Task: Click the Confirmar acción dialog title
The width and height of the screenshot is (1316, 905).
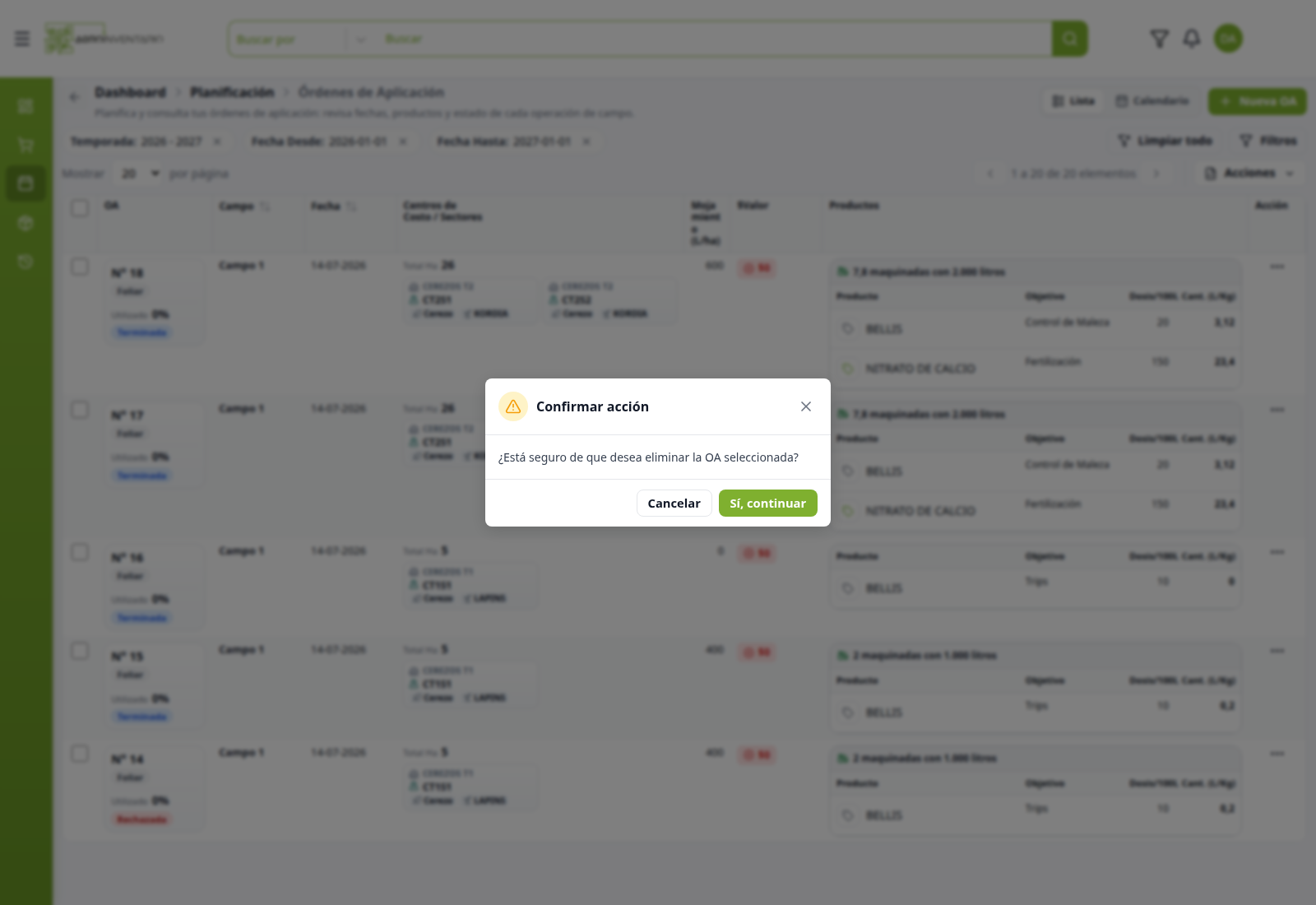Action: tap(592, 406)
